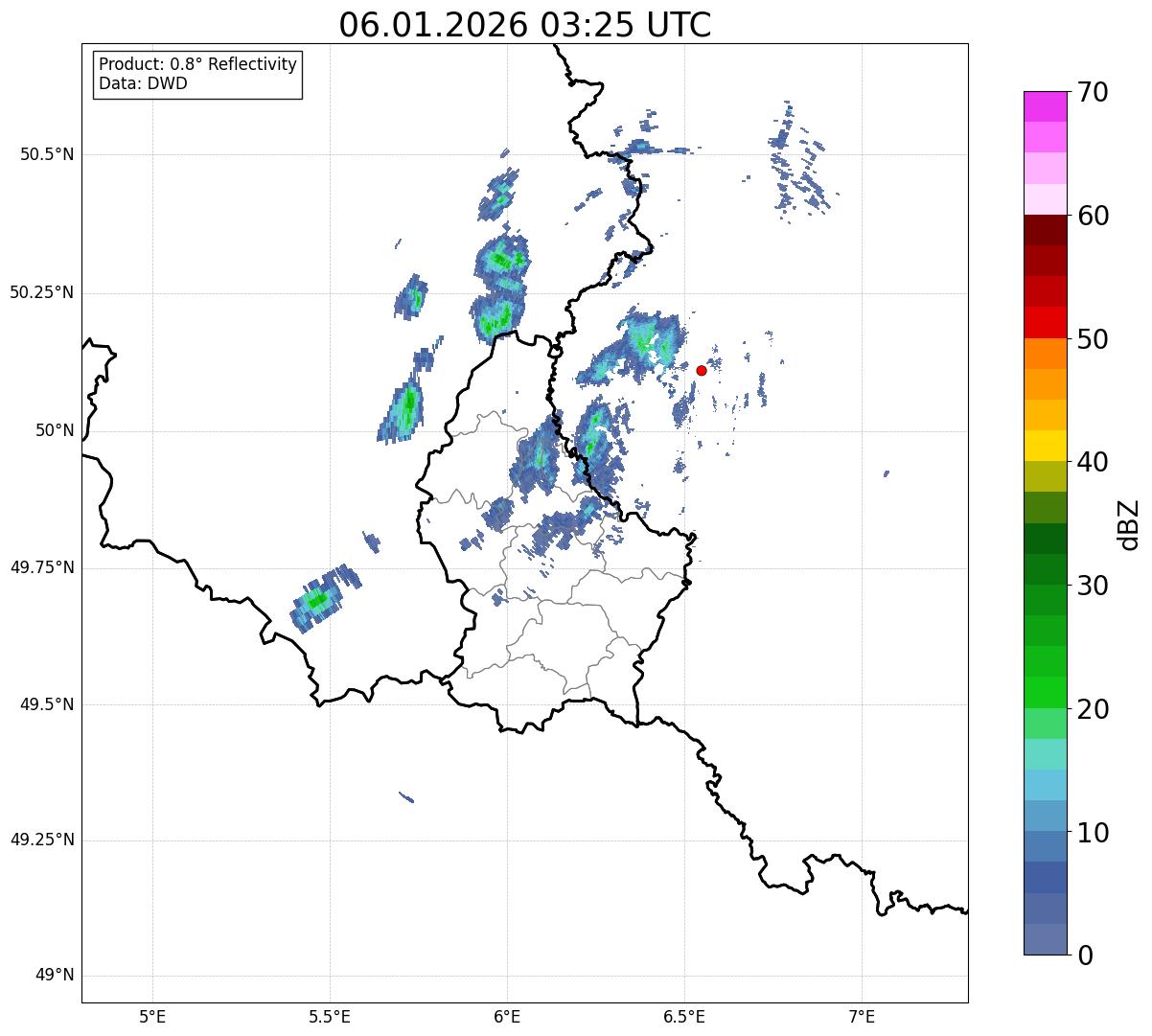1152x1036 pixels.
Task: Click the 70 label on colorbar
Action: [1093, 92]
